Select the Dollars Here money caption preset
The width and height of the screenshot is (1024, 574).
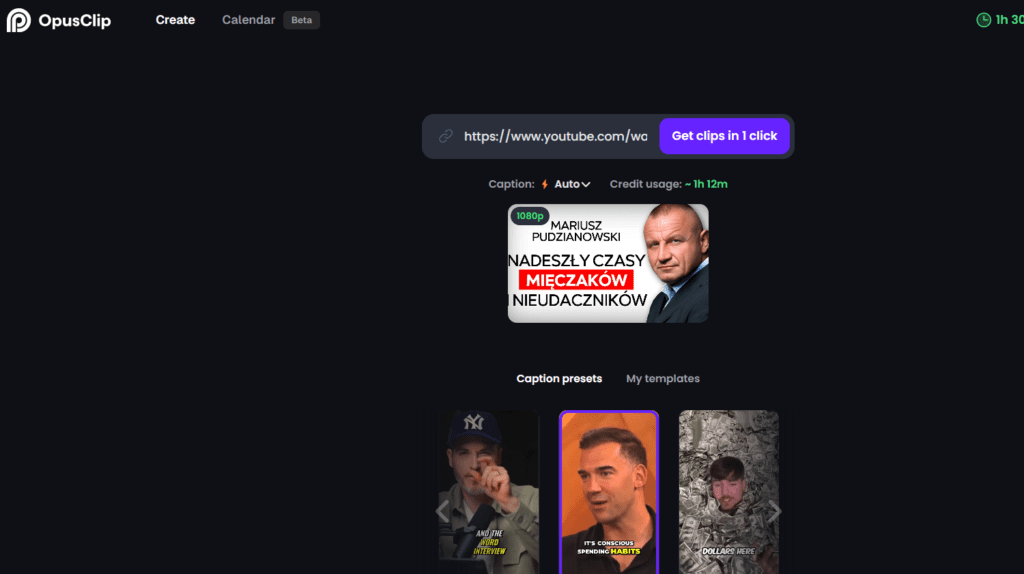click(x=728, y=492)
